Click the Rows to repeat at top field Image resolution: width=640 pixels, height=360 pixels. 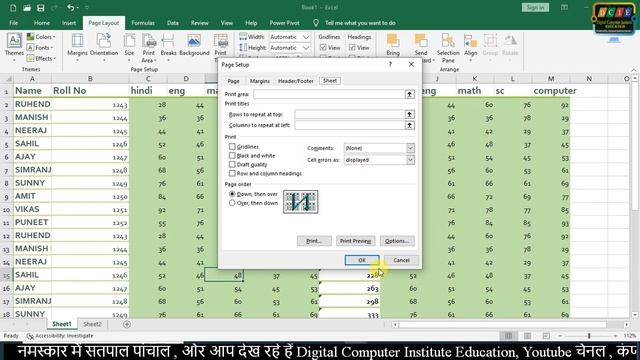pyautogui.click(x=349, y=114)
